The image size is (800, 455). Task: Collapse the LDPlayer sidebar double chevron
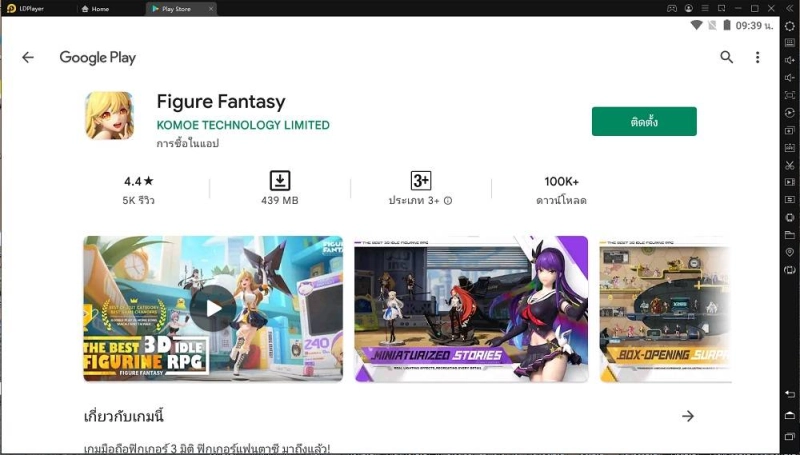click(789, 8)
